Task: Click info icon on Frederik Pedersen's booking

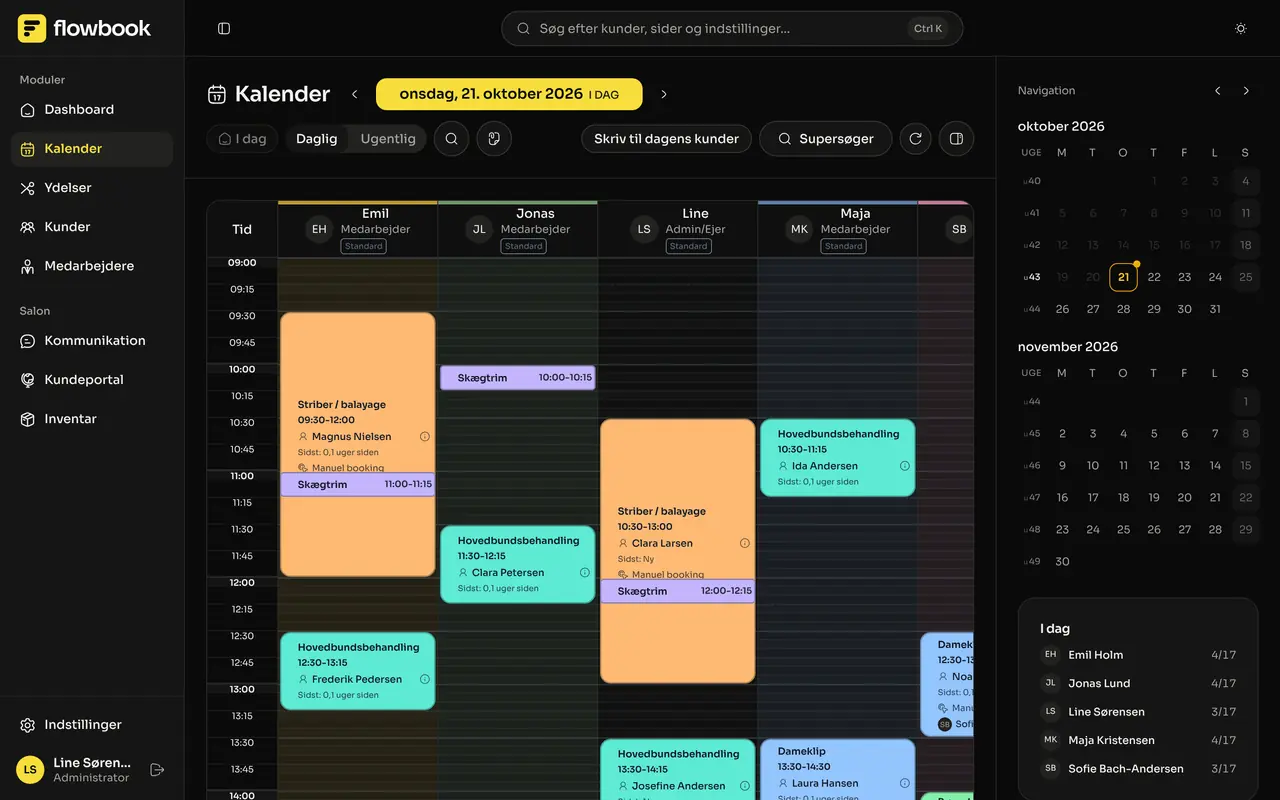Action: pyautogui.click(x=425, y=679)
